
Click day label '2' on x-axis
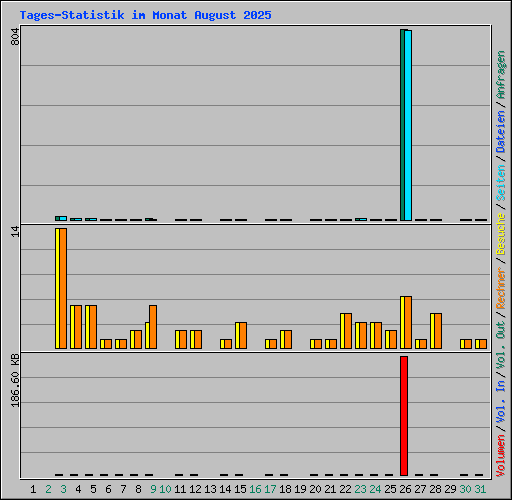[x=48, y=489]
